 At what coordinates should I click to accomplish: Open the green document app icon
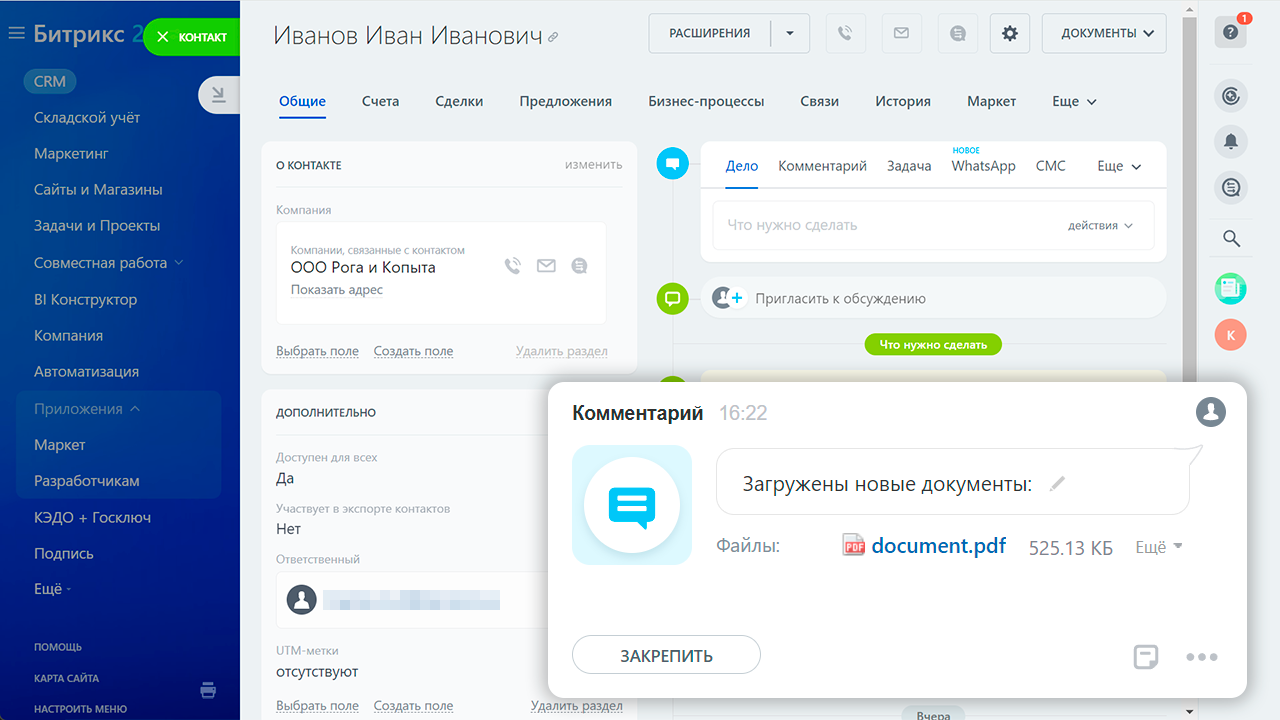point(1231,290)
